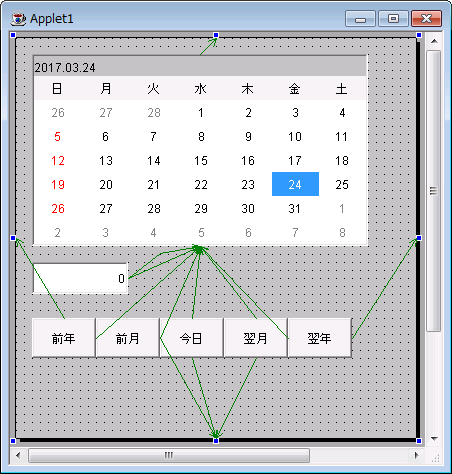Select highlighted date 24 in calendar
This screenshot has height=474, width=452.
pyautogui.click(x=295, y=184)
